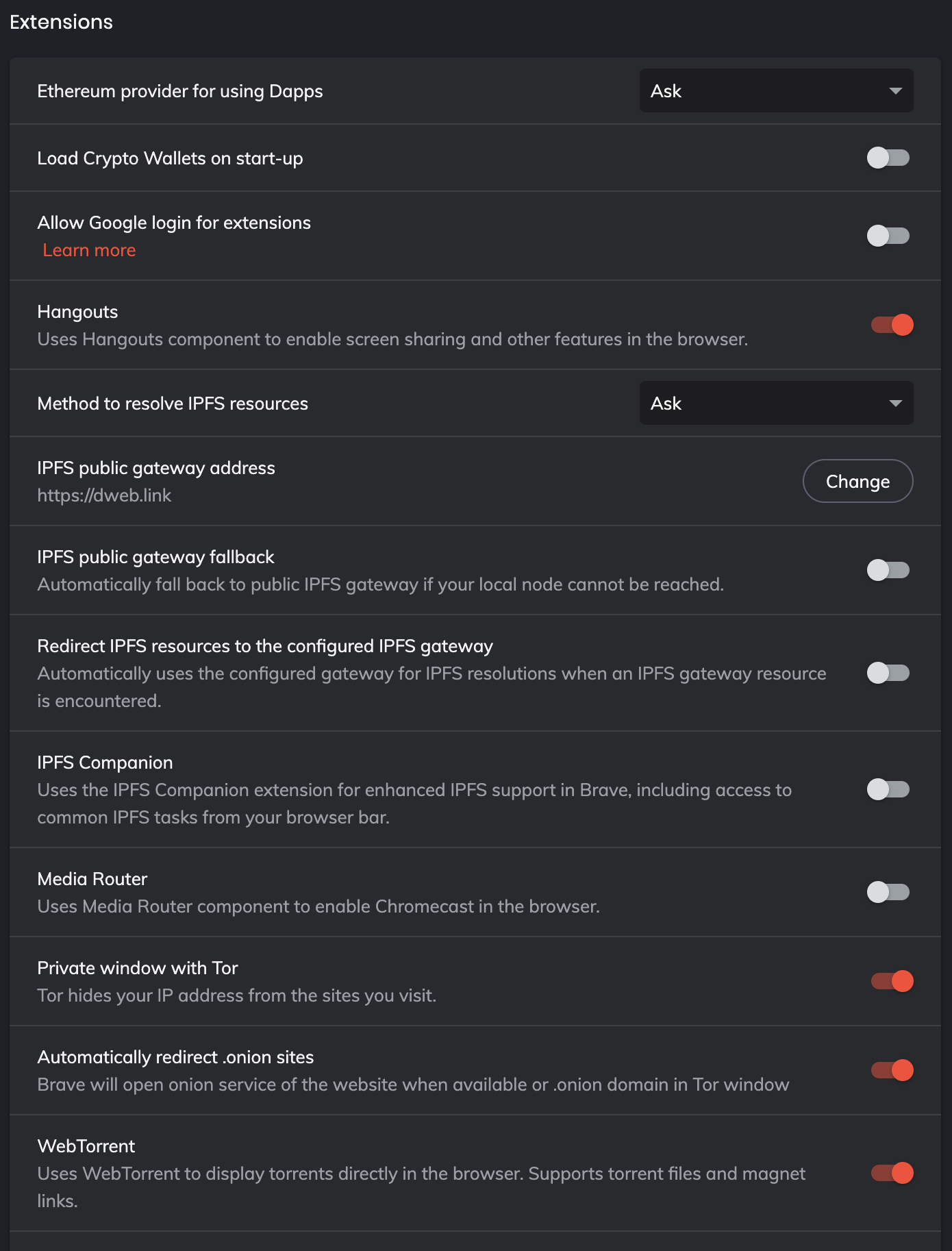The width and height of the screenshot is (952, 1251).
Task: Click Change for IPFS gateway address
Action: pos(857,481)
